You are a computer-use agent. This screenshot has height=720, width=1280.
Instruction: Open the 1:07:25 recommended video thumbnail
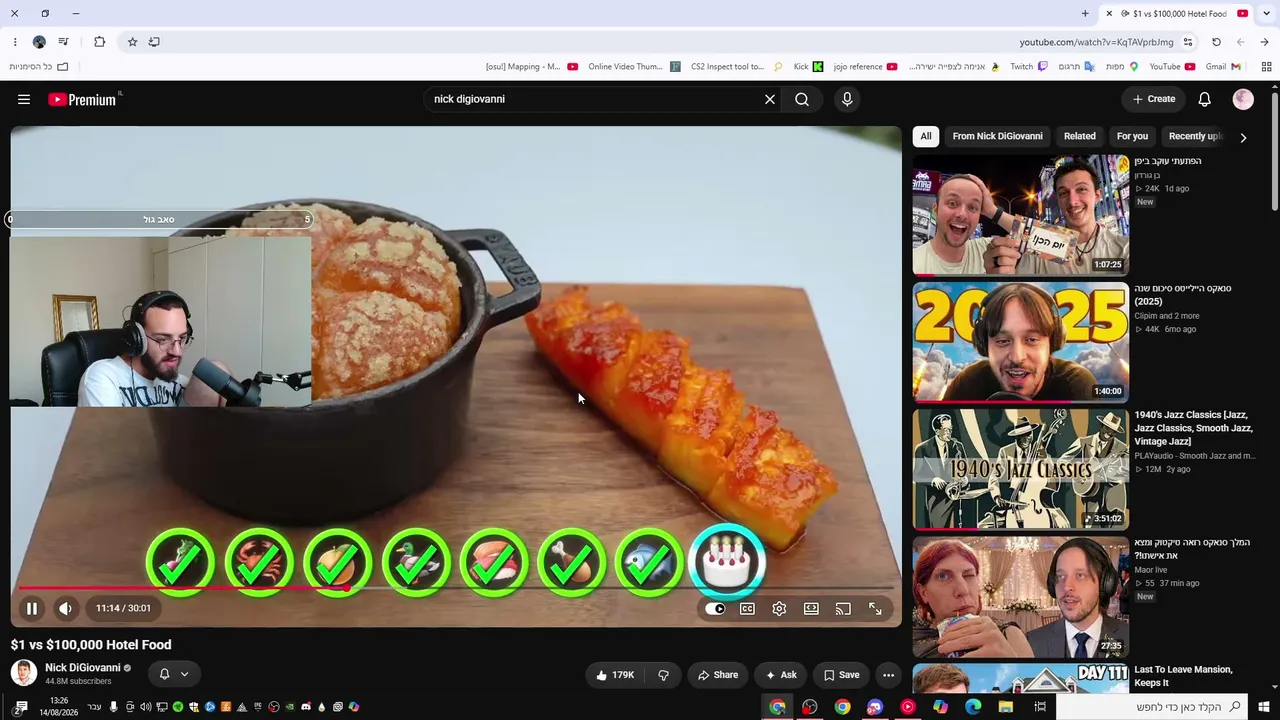point(1021,215)
